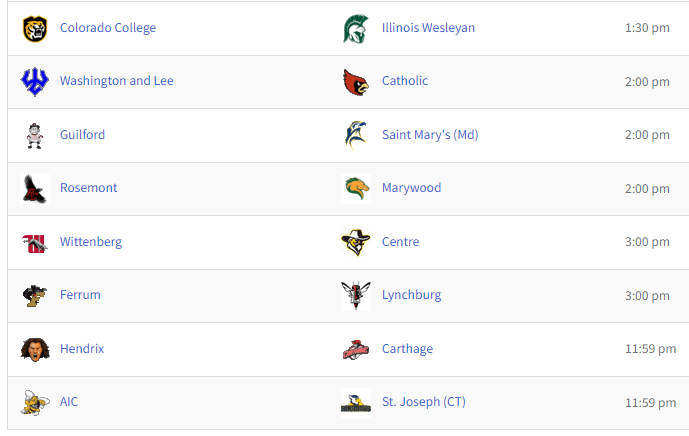Click the Carthage firebird logo
The height and width of the screenshot is (436, 689).
355,349
